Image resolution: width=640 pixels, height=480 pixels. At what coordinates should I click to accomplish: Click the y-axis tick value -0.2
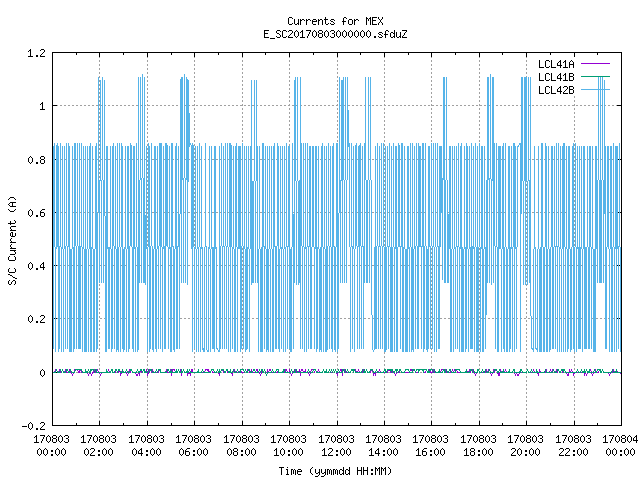click(33, 426)
